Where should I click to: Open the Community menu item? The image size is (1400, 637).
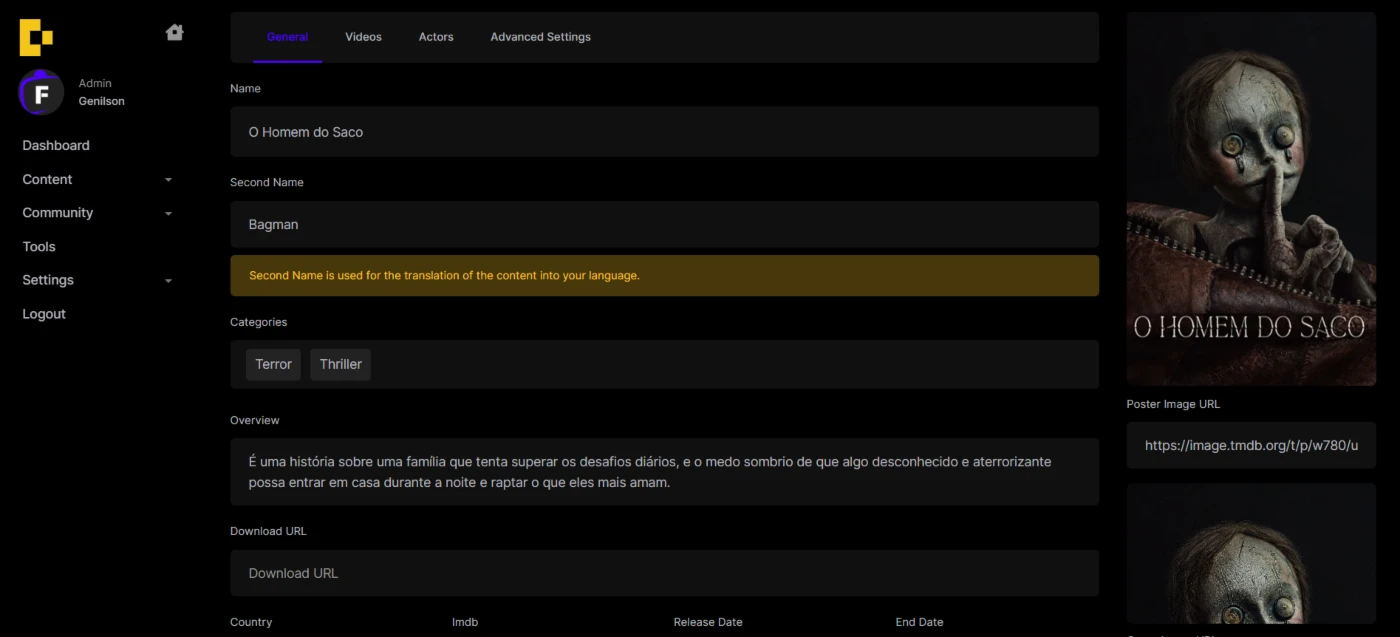coord(57,213)
